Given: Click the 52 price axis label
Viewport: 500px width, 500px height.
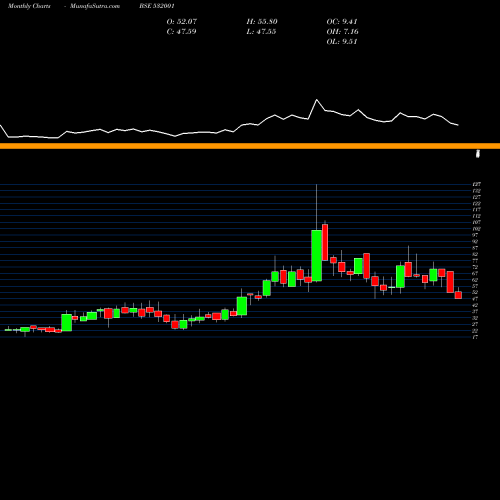Looking at the screenshot, I should coord(475,292).
